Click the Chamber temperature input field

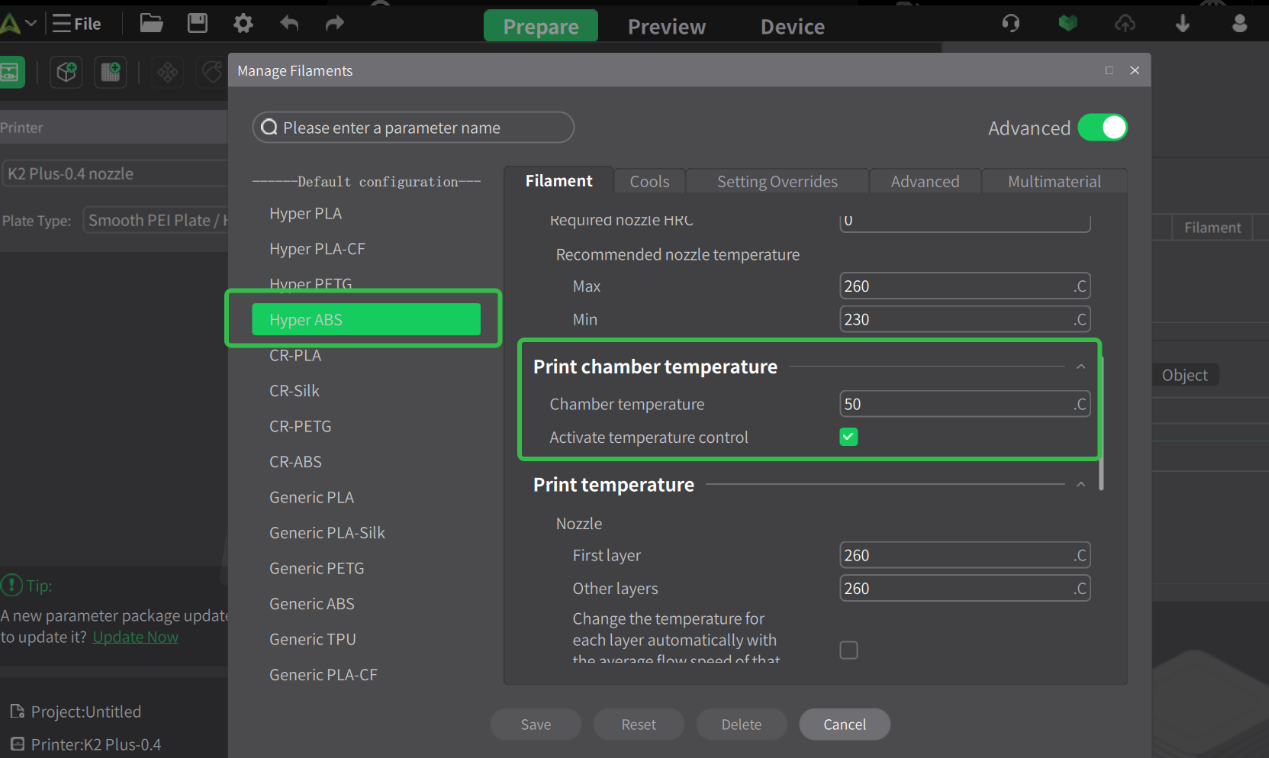point(955,404)
